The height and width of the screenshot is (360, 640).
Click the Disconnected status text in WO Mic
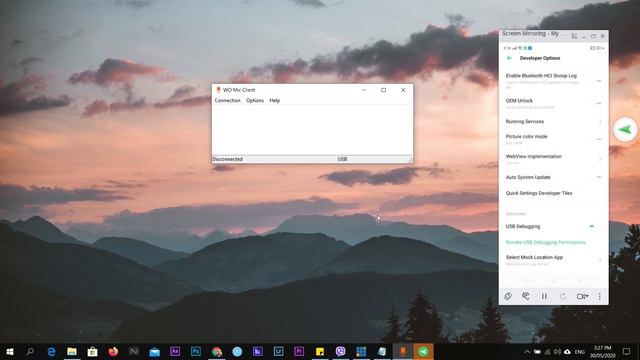click(x=228, y=159)
